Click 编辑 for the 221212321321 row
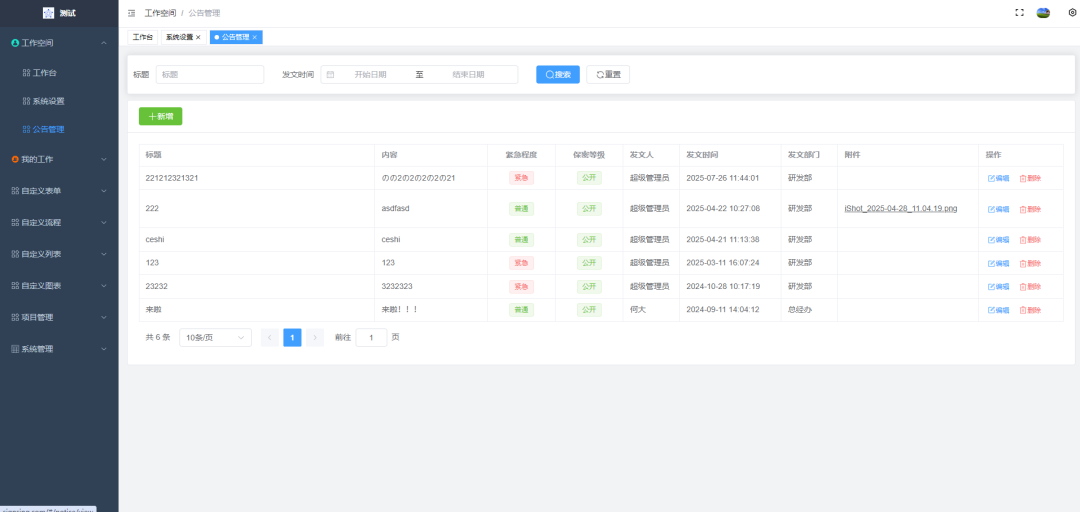Viewport: 1080px width, 512px height. point(998,178)
